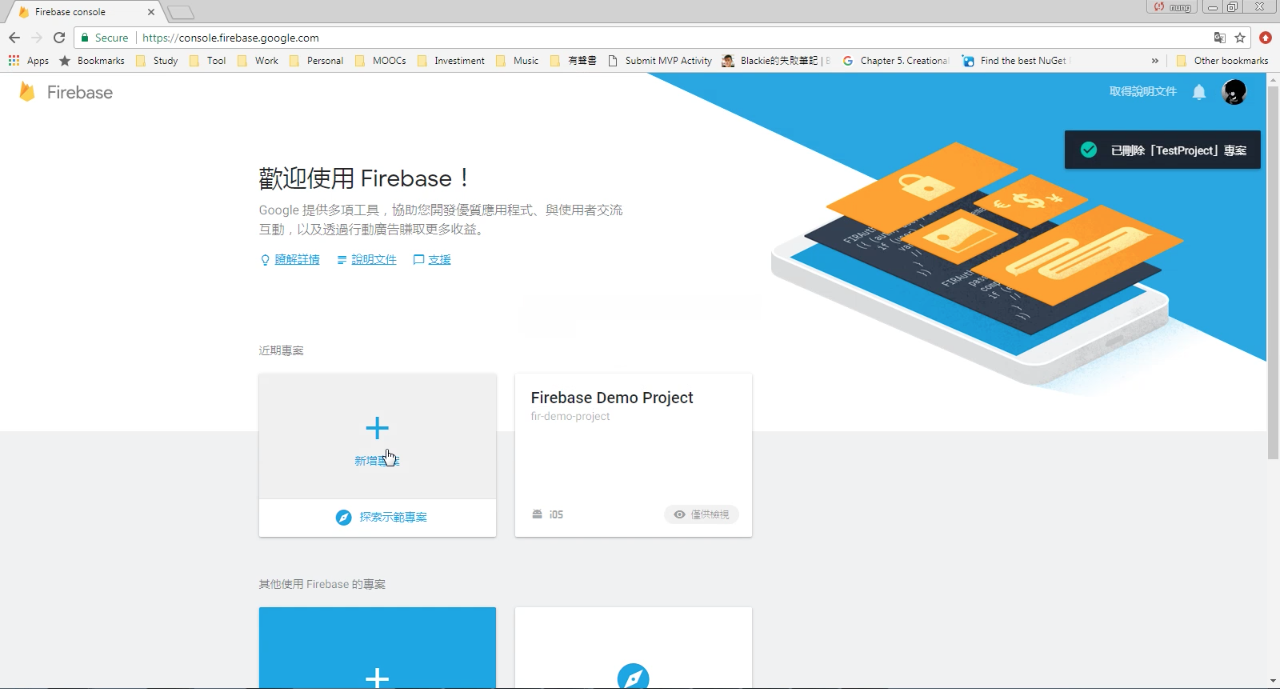Click the 探索示範專案 button
This screenshot has height=689, width=1280.
point(377,517)
